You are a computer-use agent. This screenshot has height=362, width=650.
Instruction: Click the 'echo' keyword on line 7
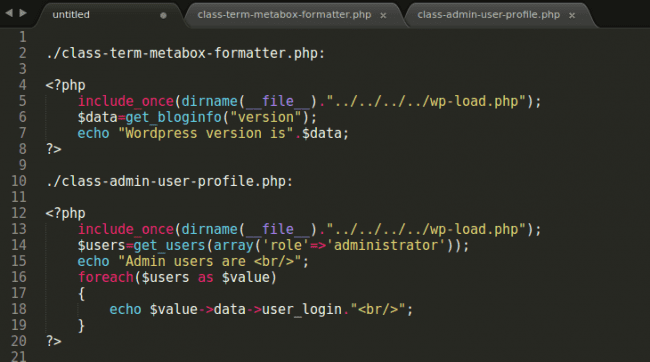pyautogui.click(x=93, y=133)
